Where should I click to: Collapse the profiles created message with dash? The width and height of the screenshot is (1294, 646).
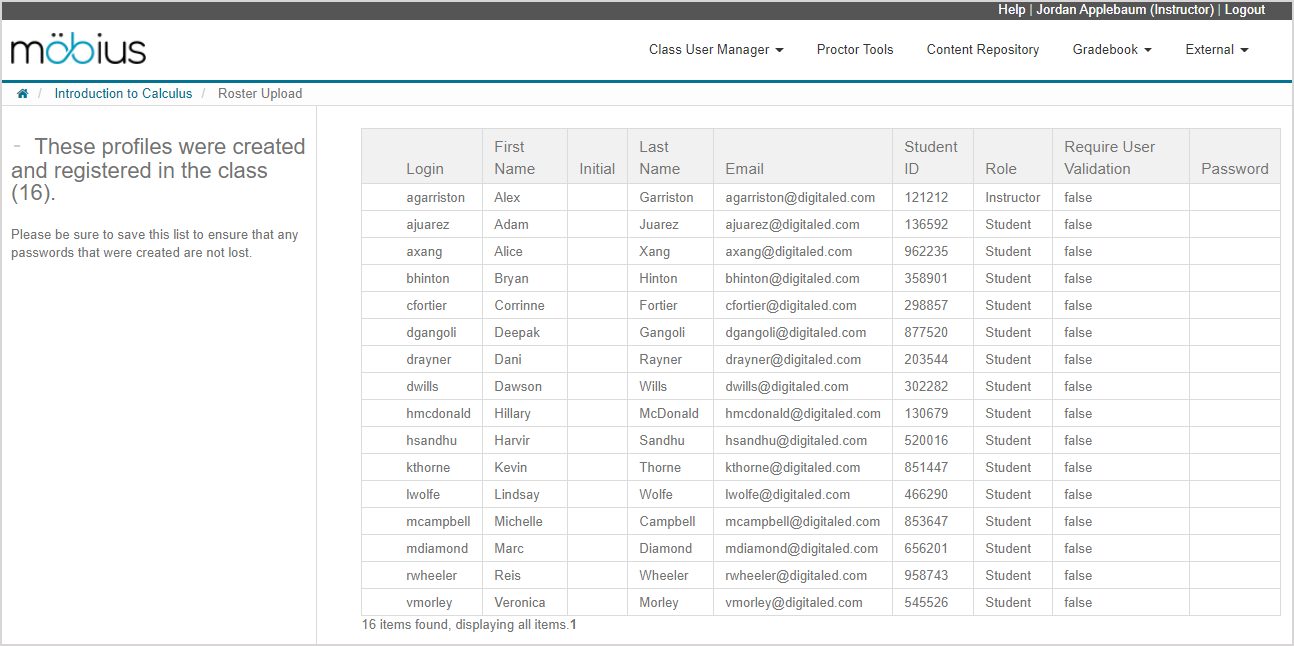pyautogui.click(x=17, y=146)
